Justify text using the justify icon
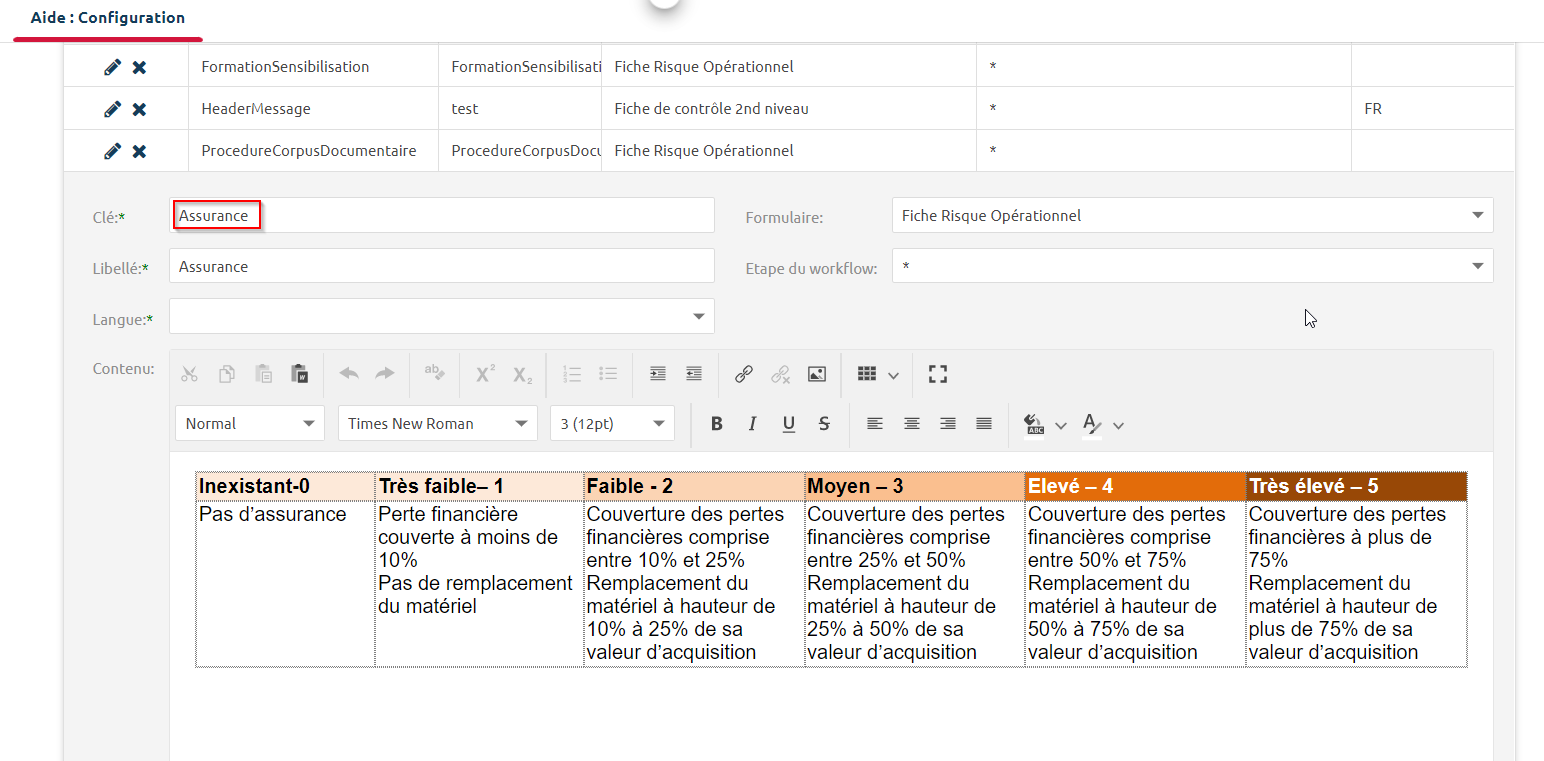 pos(984,424)
